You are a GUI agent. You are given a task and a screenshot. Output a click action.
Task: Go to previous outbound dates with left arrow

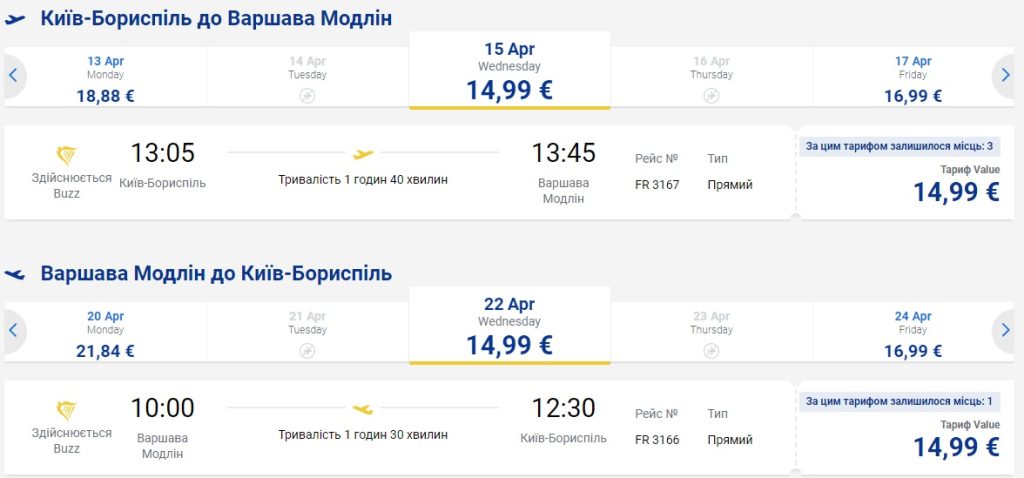tap(13, 75)
